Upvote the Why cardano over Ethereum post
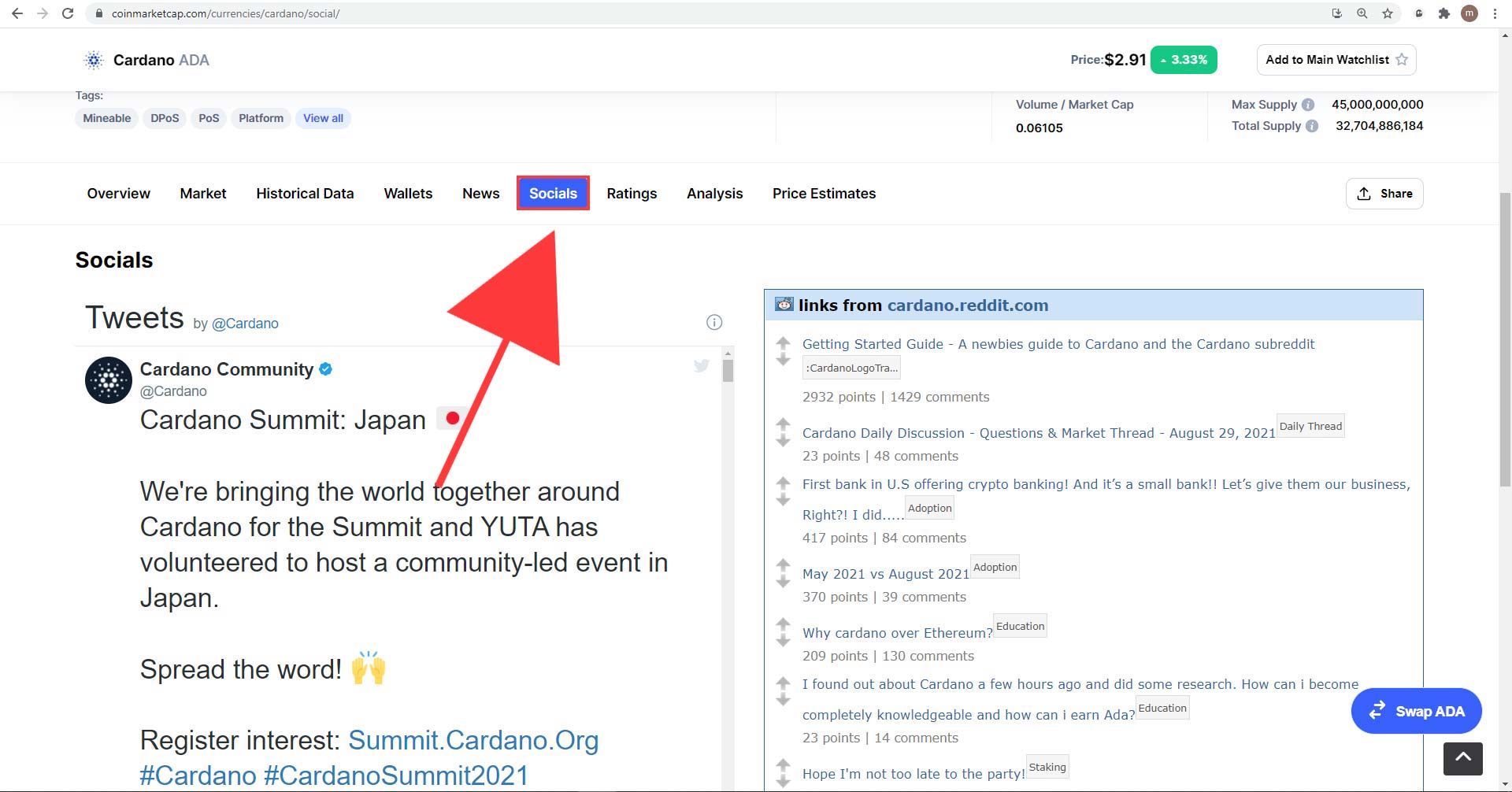Viewport: 1512px width, 792px height. pos(783,624)
